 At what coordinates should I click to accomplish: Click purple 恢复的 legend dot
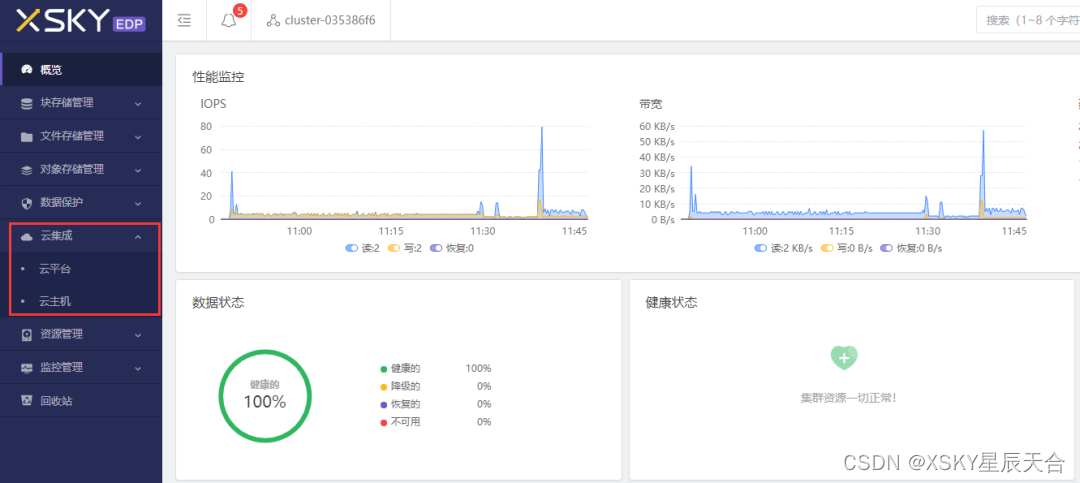pyautogui.click(x=384, y=404)
